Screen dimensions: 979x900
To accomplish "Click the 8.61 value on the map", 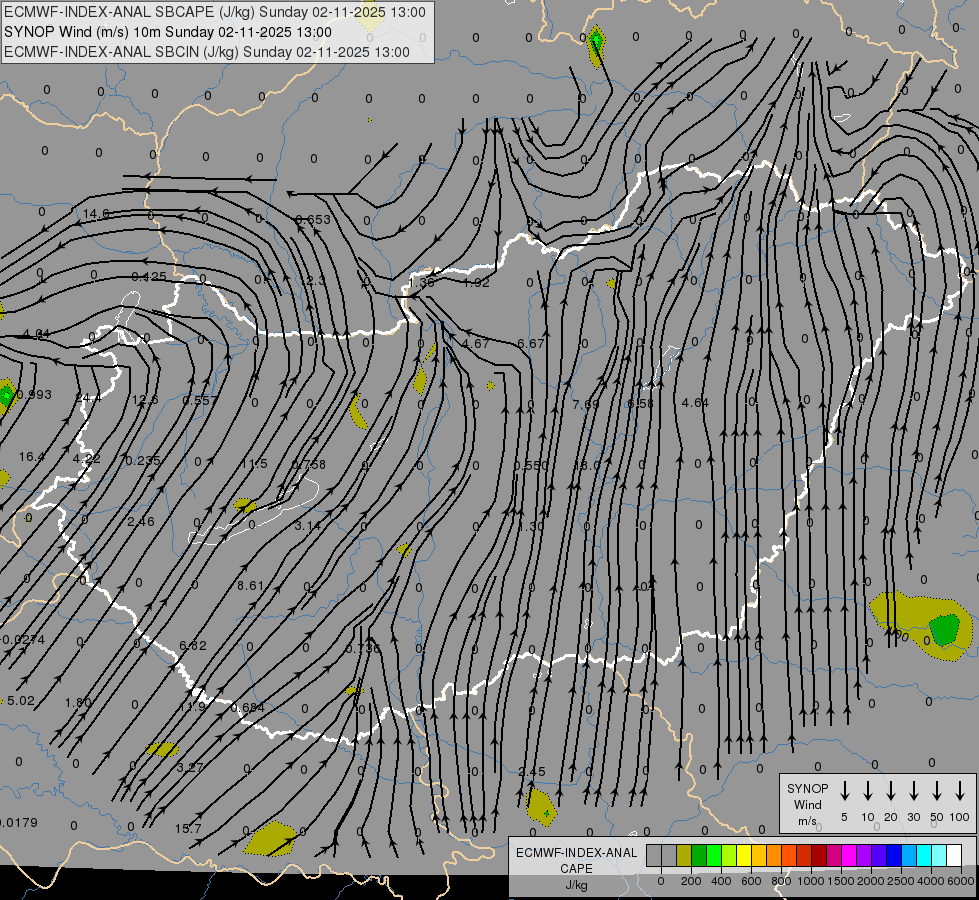I will 250,585.
